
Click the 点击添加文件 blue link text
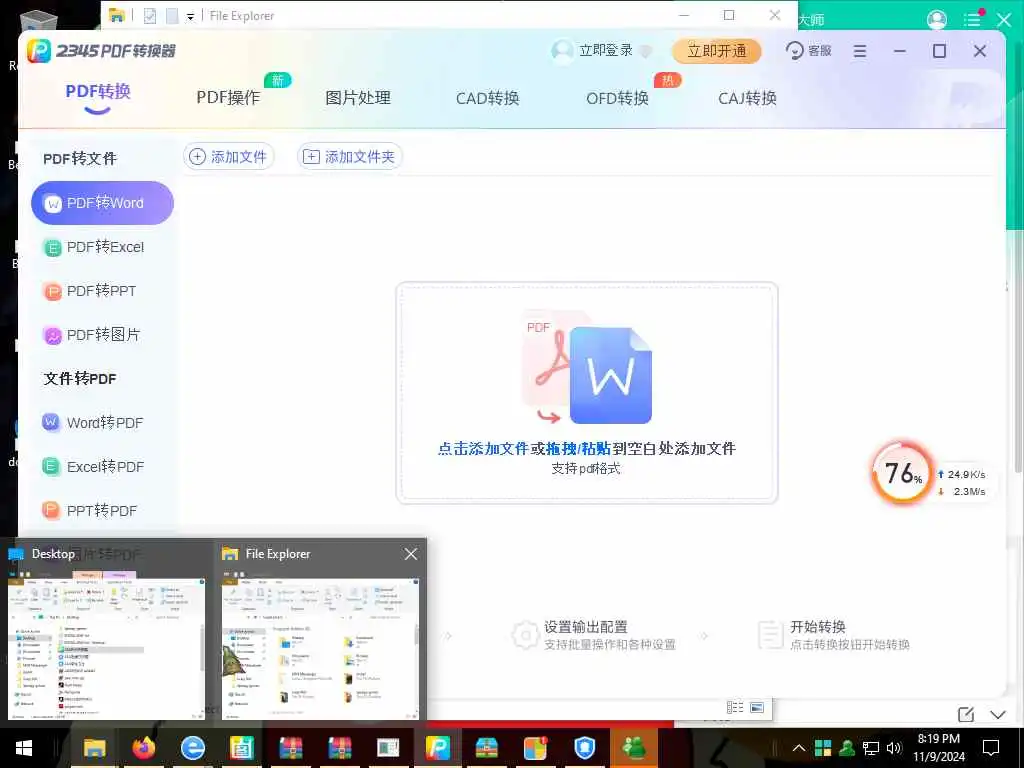[483, 449]
